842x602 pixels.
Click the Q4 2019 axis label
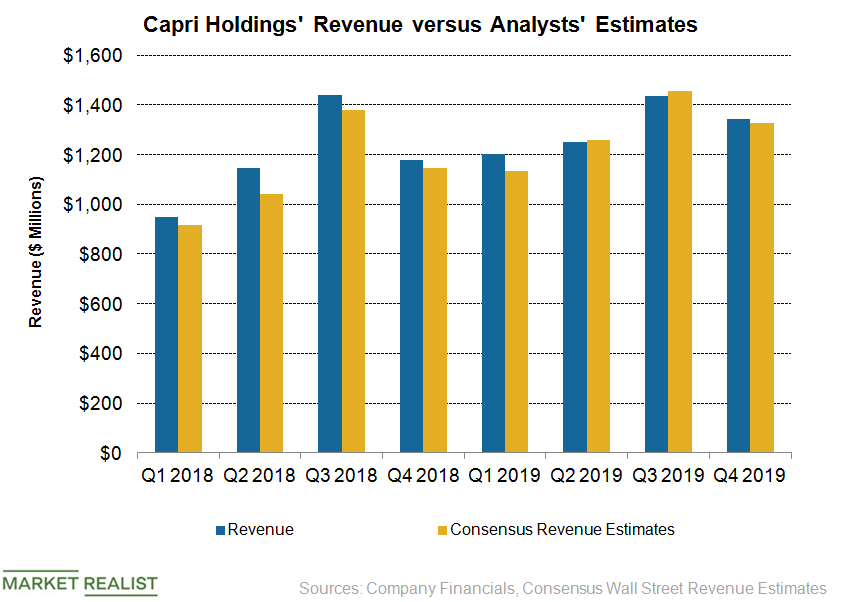(750, 475)
